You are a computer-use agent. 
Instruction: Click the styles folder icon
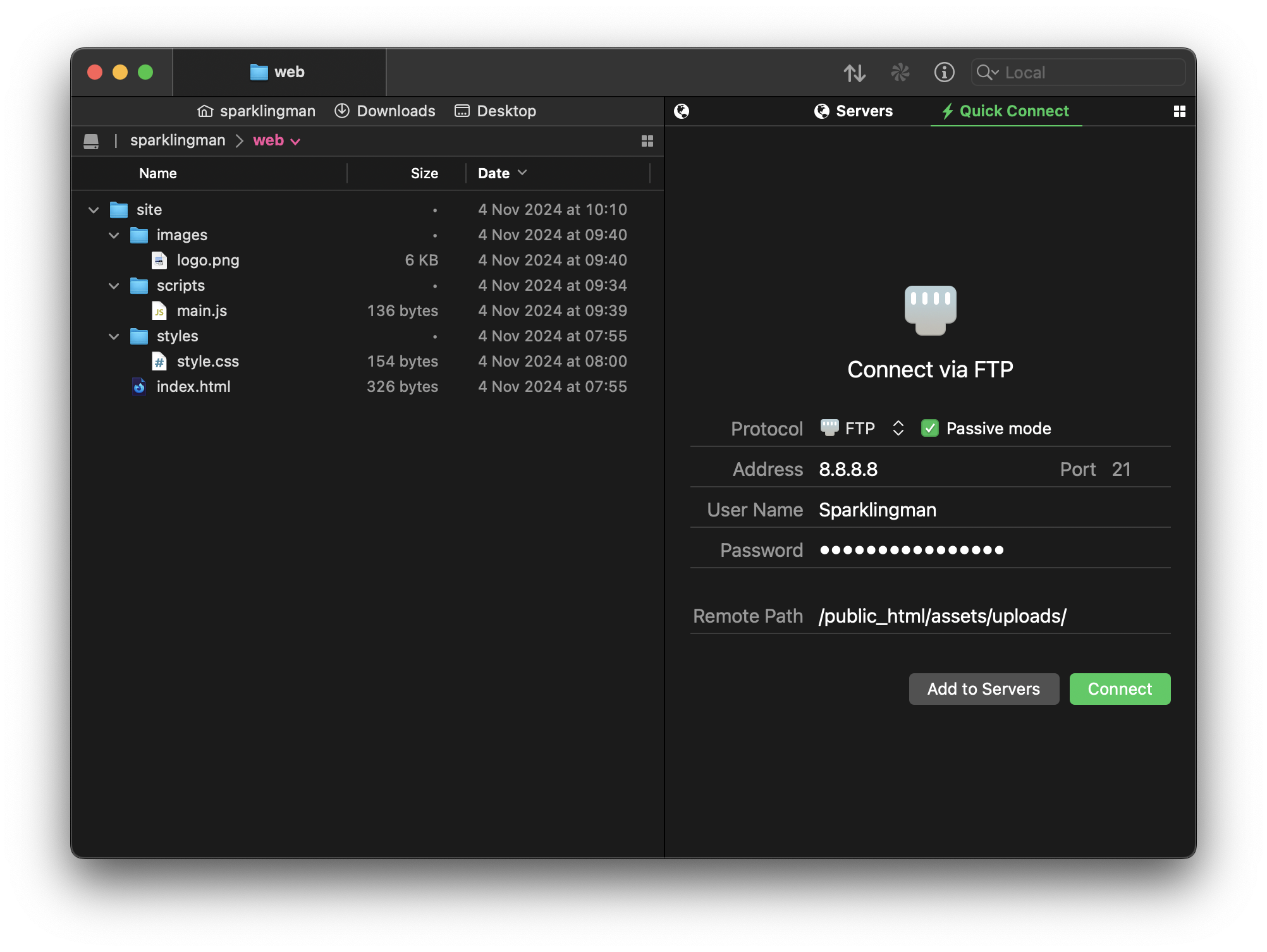coord(139,336)
